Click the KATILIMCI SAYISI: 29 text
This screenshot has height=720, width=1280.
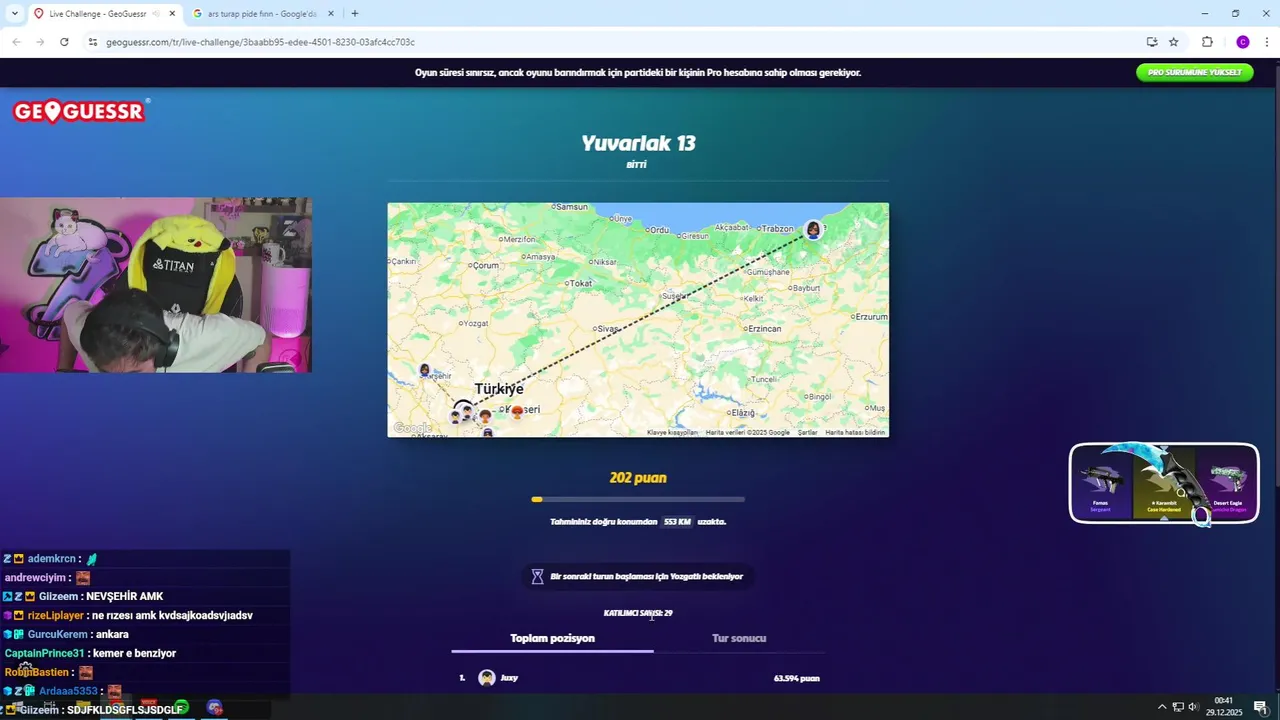pyautogui.click(x=638, y=613)
